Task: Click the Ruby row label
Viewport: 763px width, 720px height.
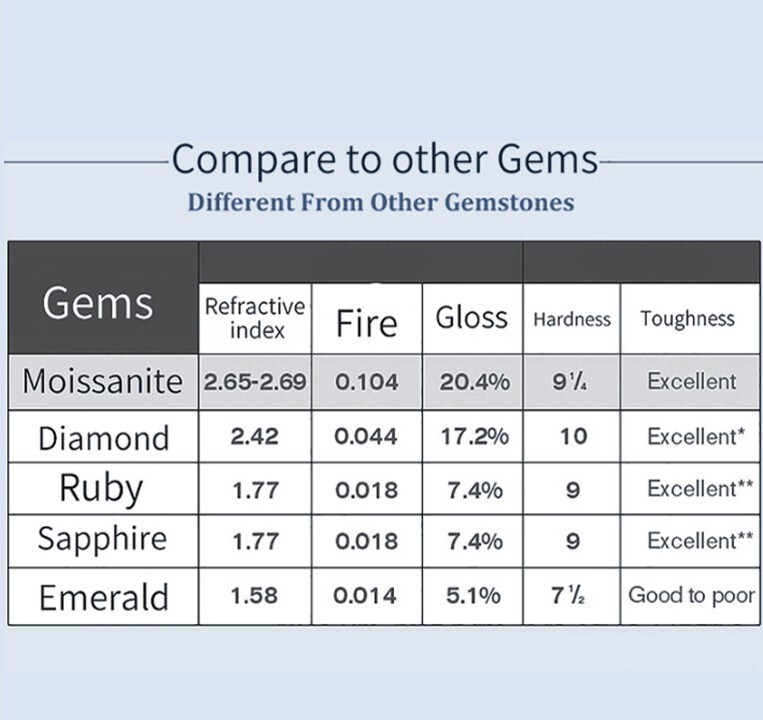Action: point(103,488)
